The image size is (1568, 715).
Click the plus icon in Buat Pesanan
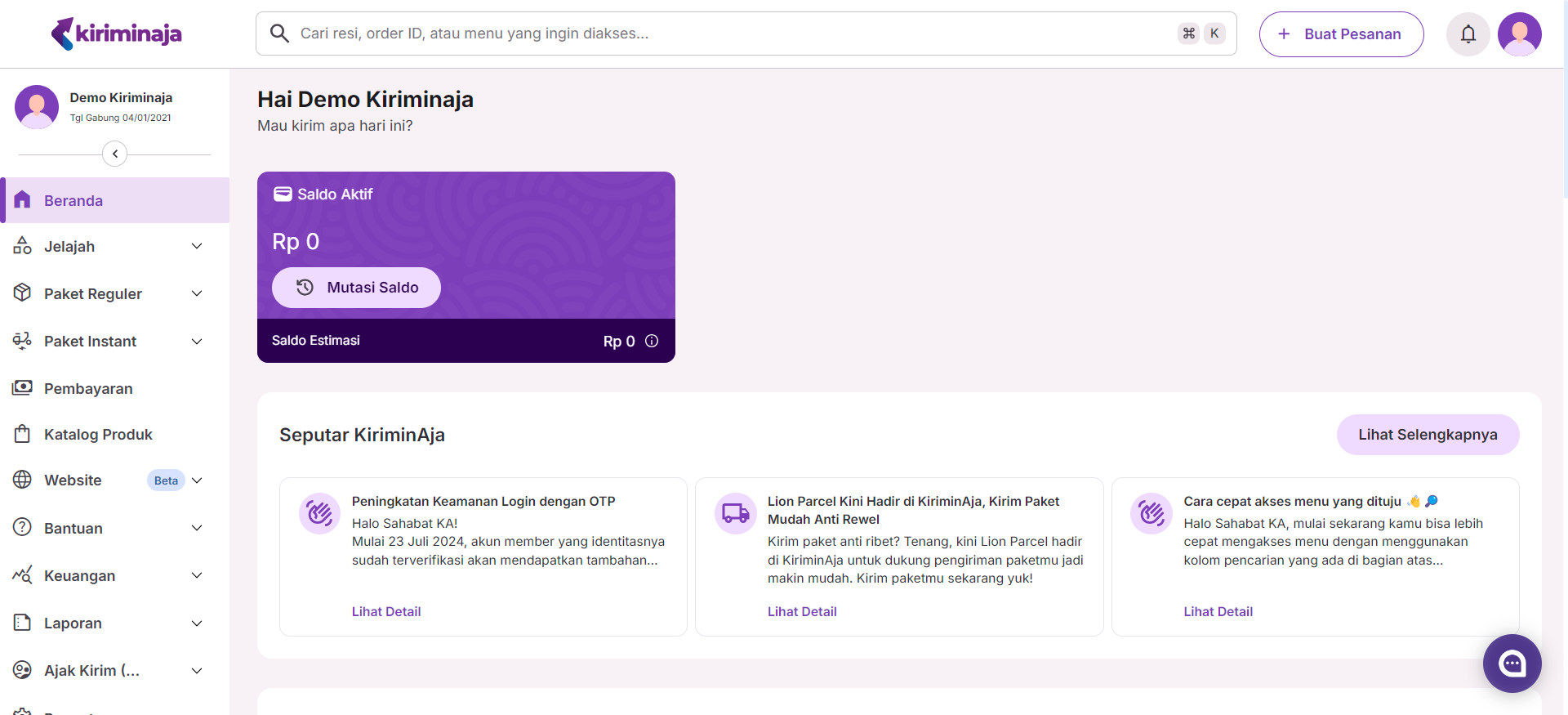pyautogui.click(x=1284, y=34)
